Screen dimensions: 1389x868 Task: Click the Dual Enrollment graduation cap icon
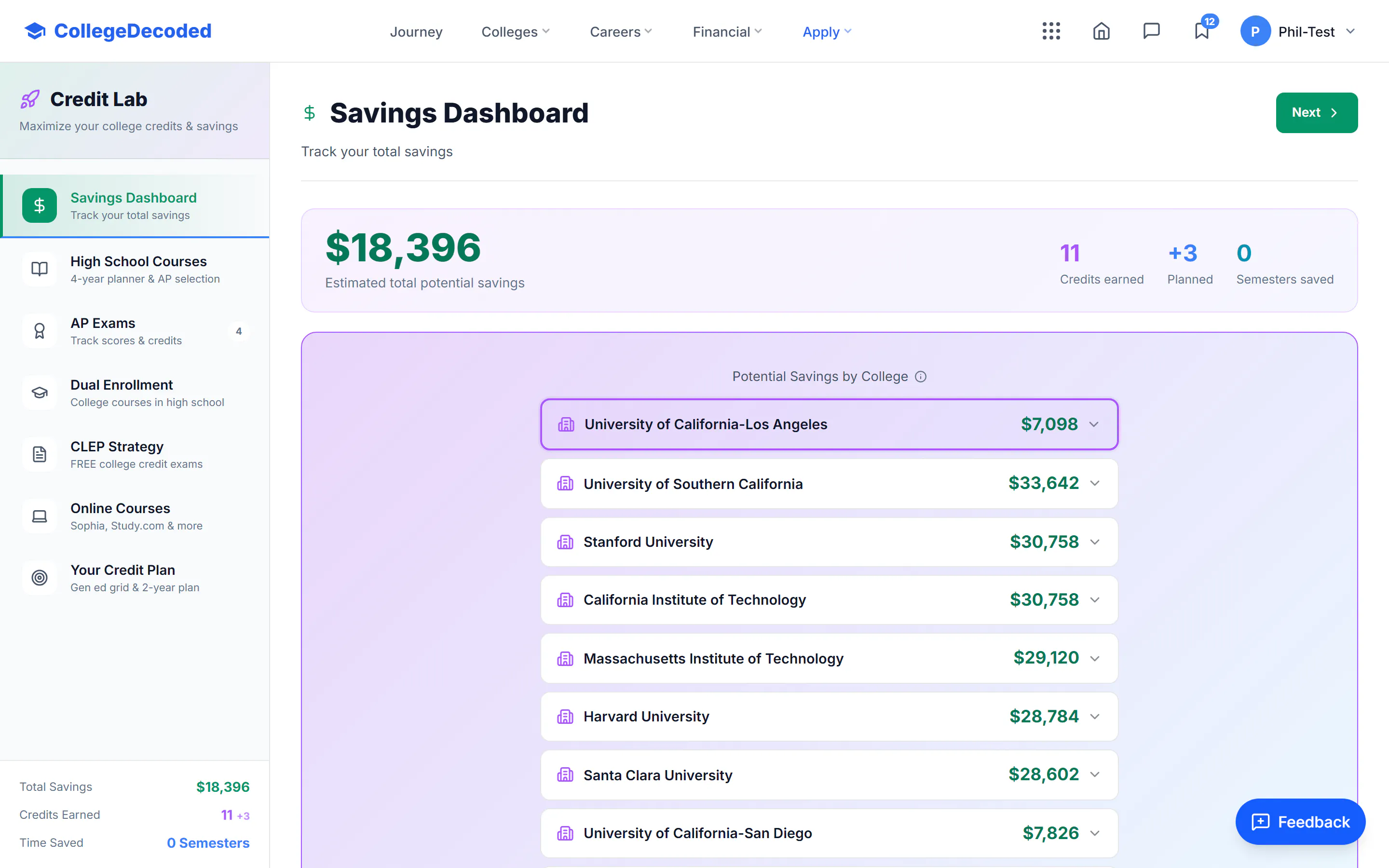click(x=40, y=393)
